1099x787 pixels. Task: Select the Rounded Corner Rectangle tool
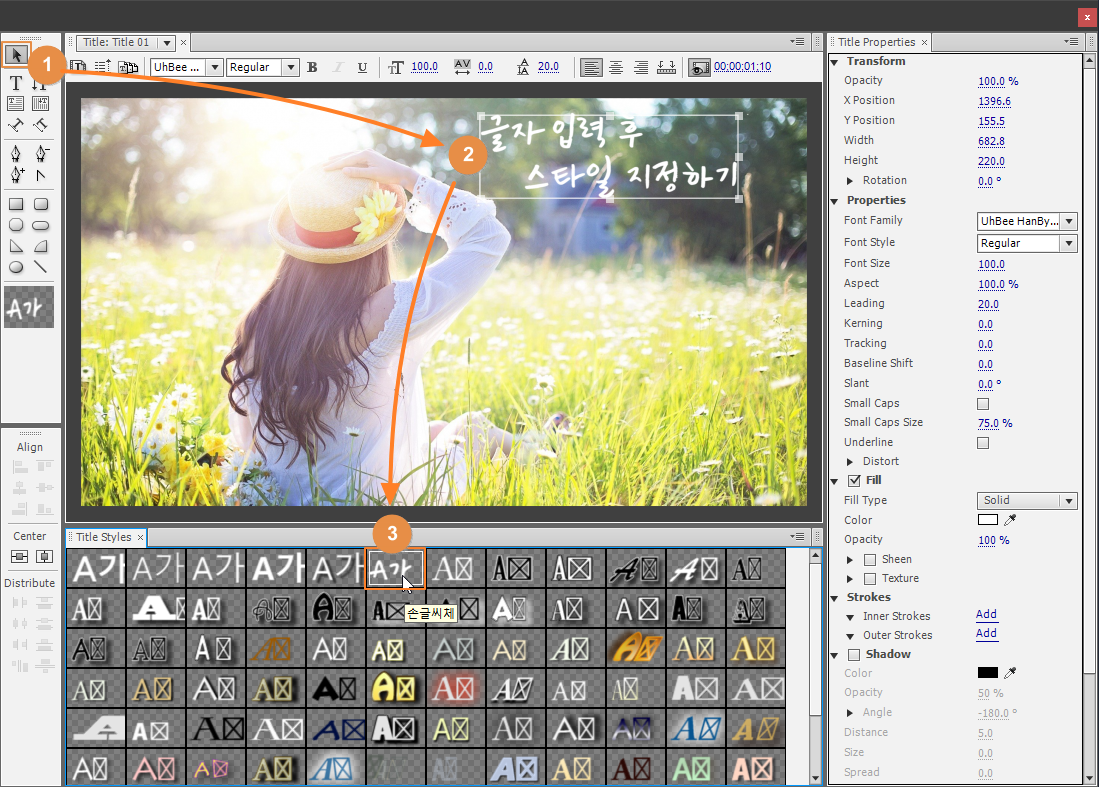coord(41,205)
